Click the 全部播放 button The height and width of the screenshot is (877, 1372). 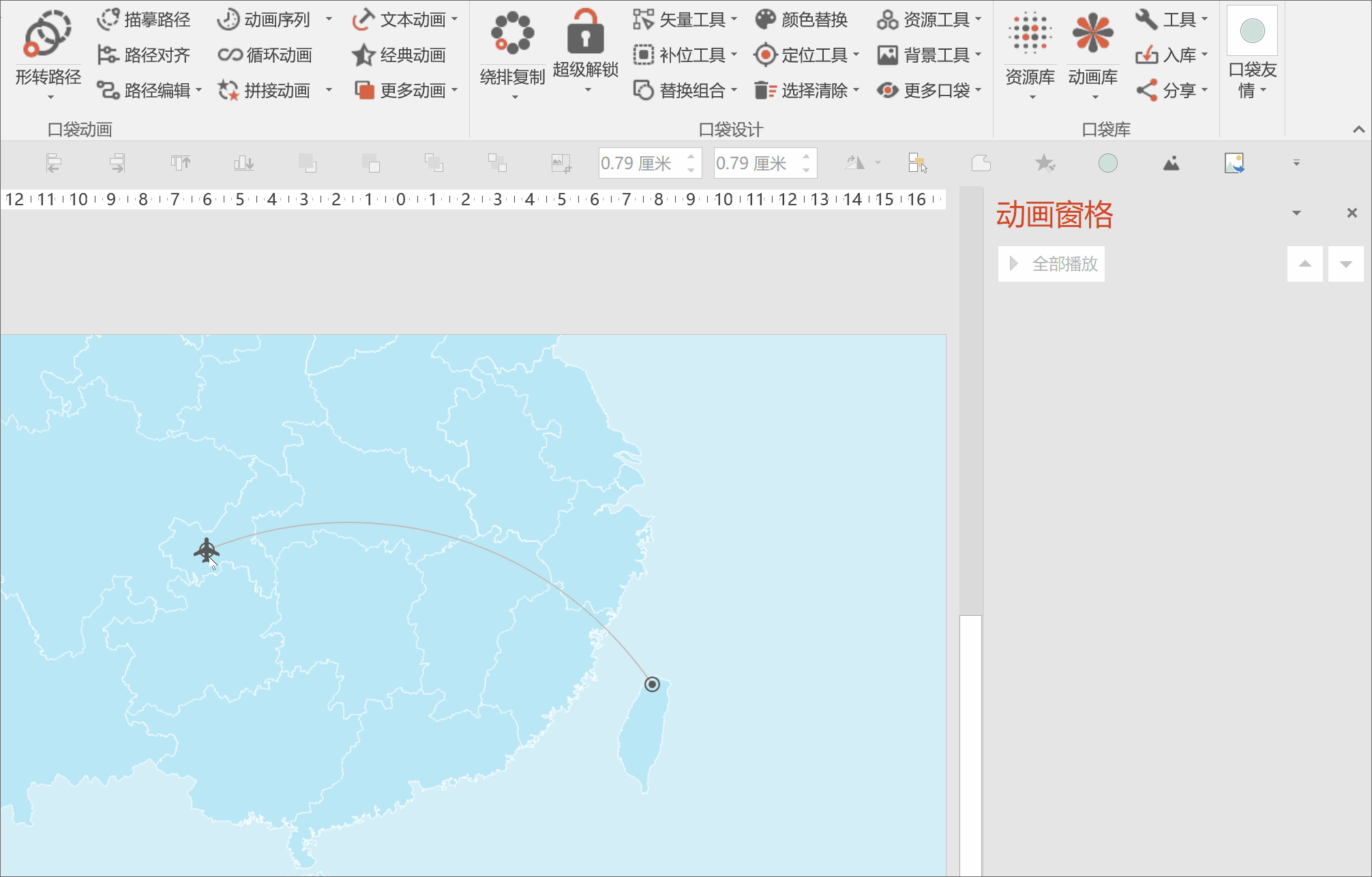pos(1052,264)
